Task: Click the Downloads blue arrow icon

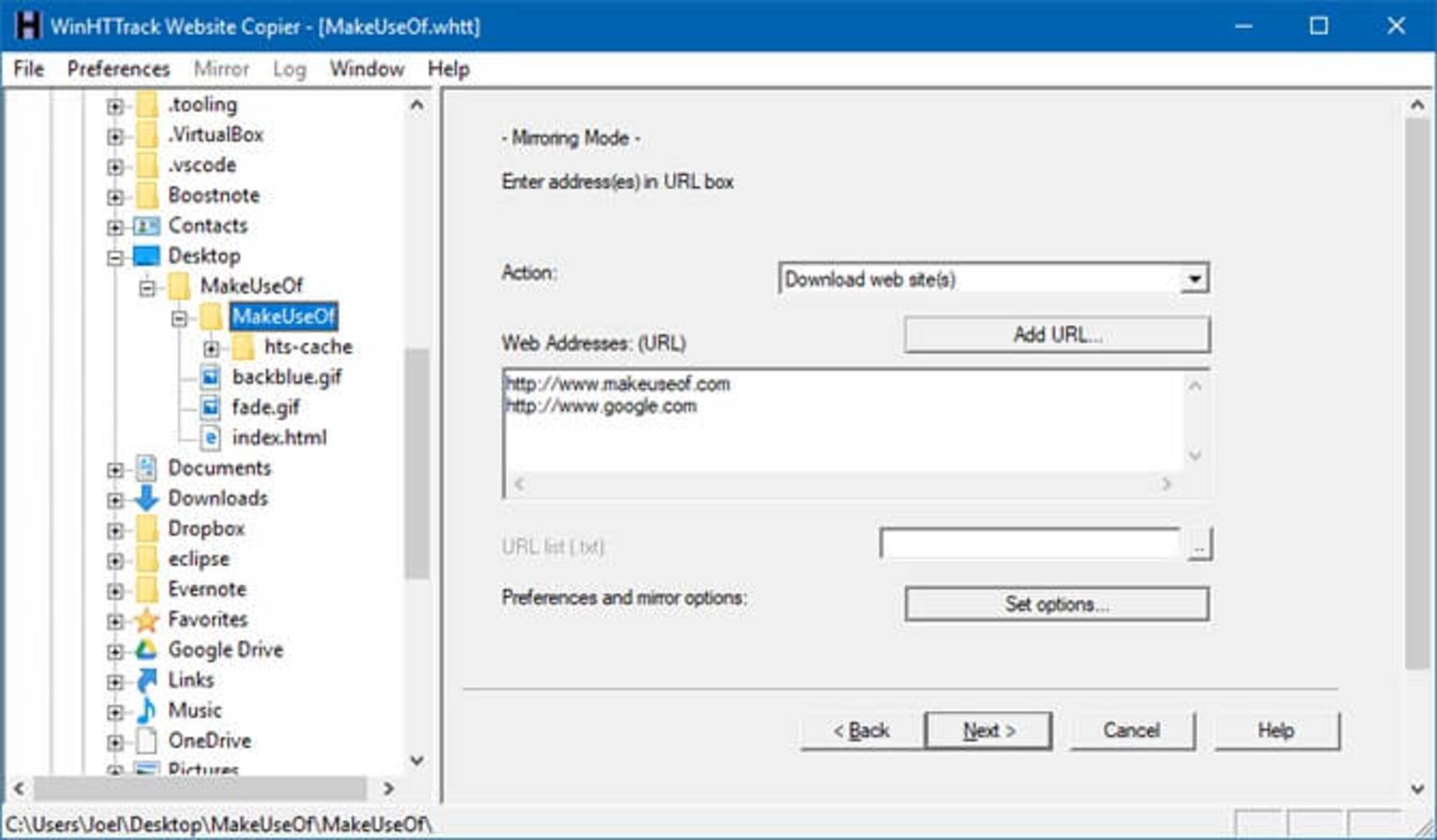Action: (147, 498)
